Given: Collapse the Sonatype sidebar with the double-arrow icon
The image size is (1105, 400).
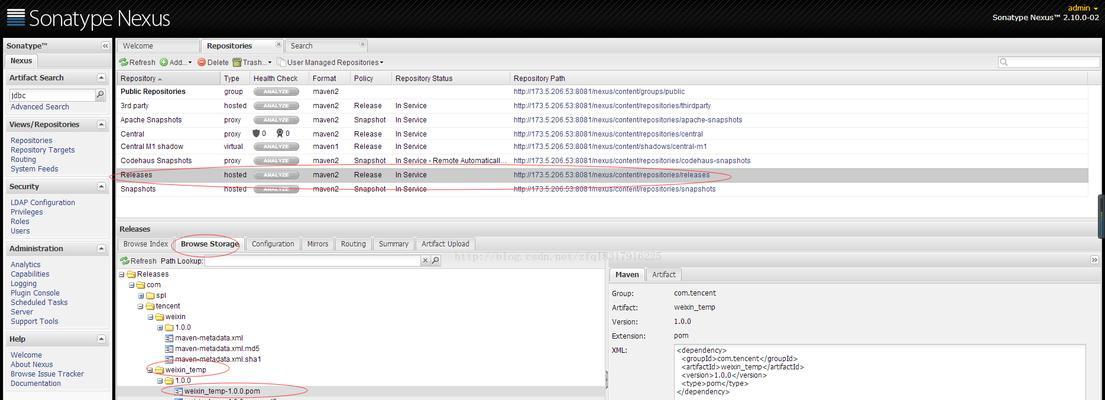Looking at the screenshot, I should (x=105, y=46).
